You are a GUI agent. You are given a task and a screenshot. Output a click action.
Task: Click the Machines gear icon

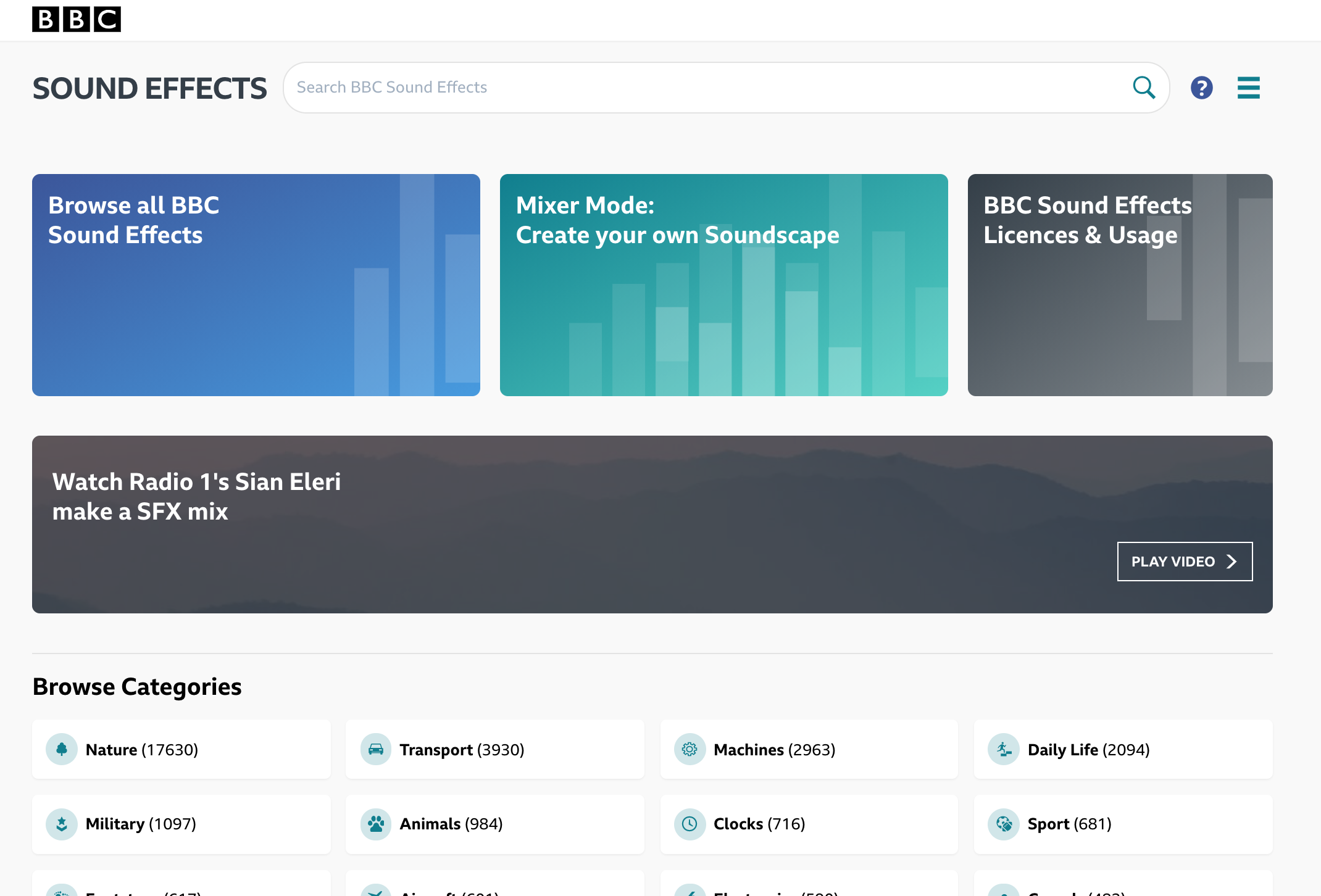690,749
